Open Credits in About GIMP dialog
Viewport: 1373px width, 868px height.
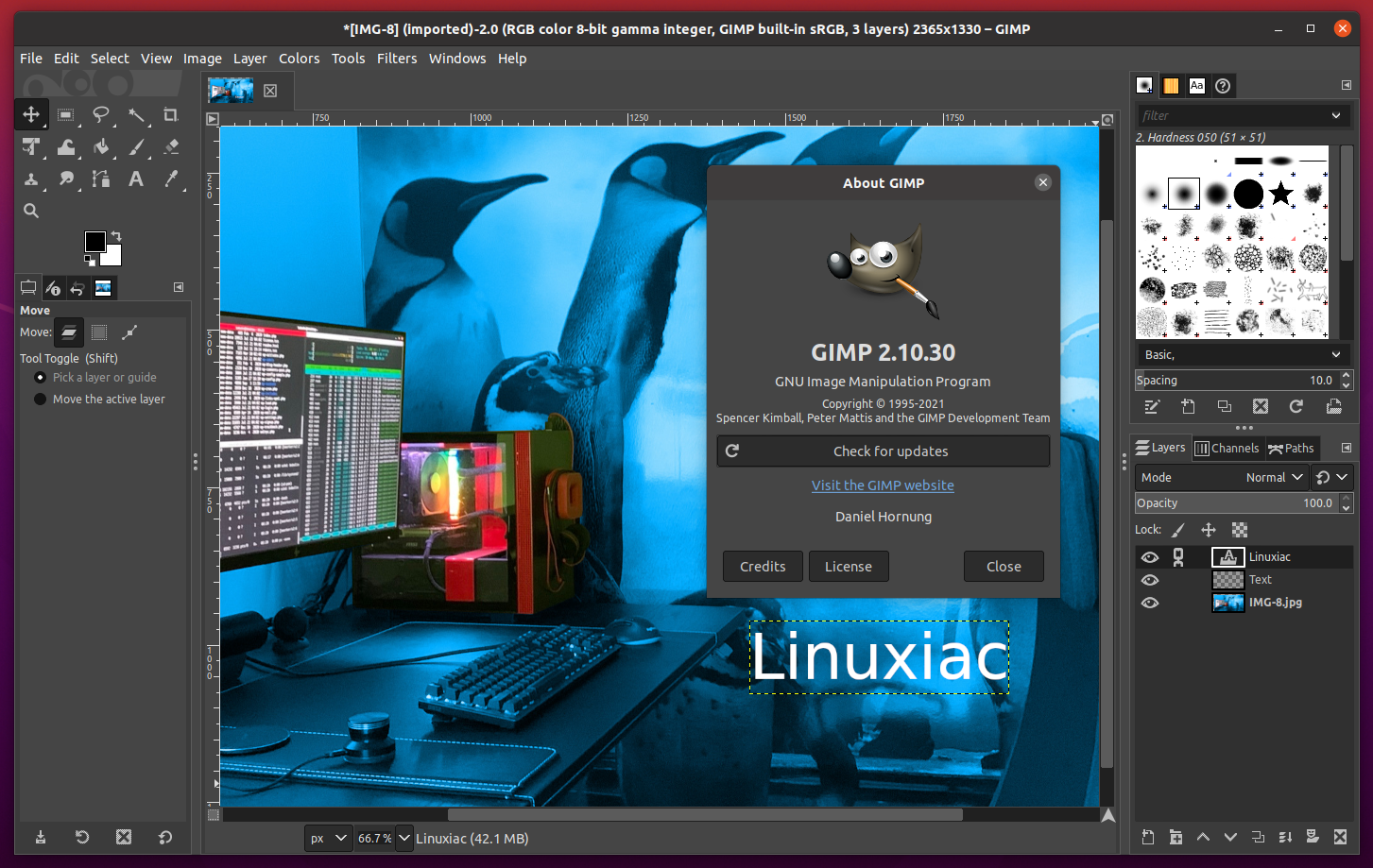[x=763, y=567]
